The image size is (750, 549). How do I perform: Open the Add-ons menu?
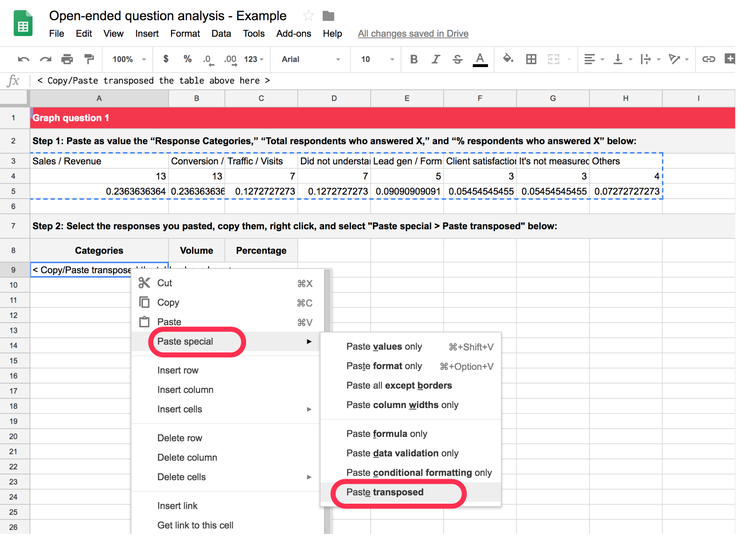click(x=294, y=33)
